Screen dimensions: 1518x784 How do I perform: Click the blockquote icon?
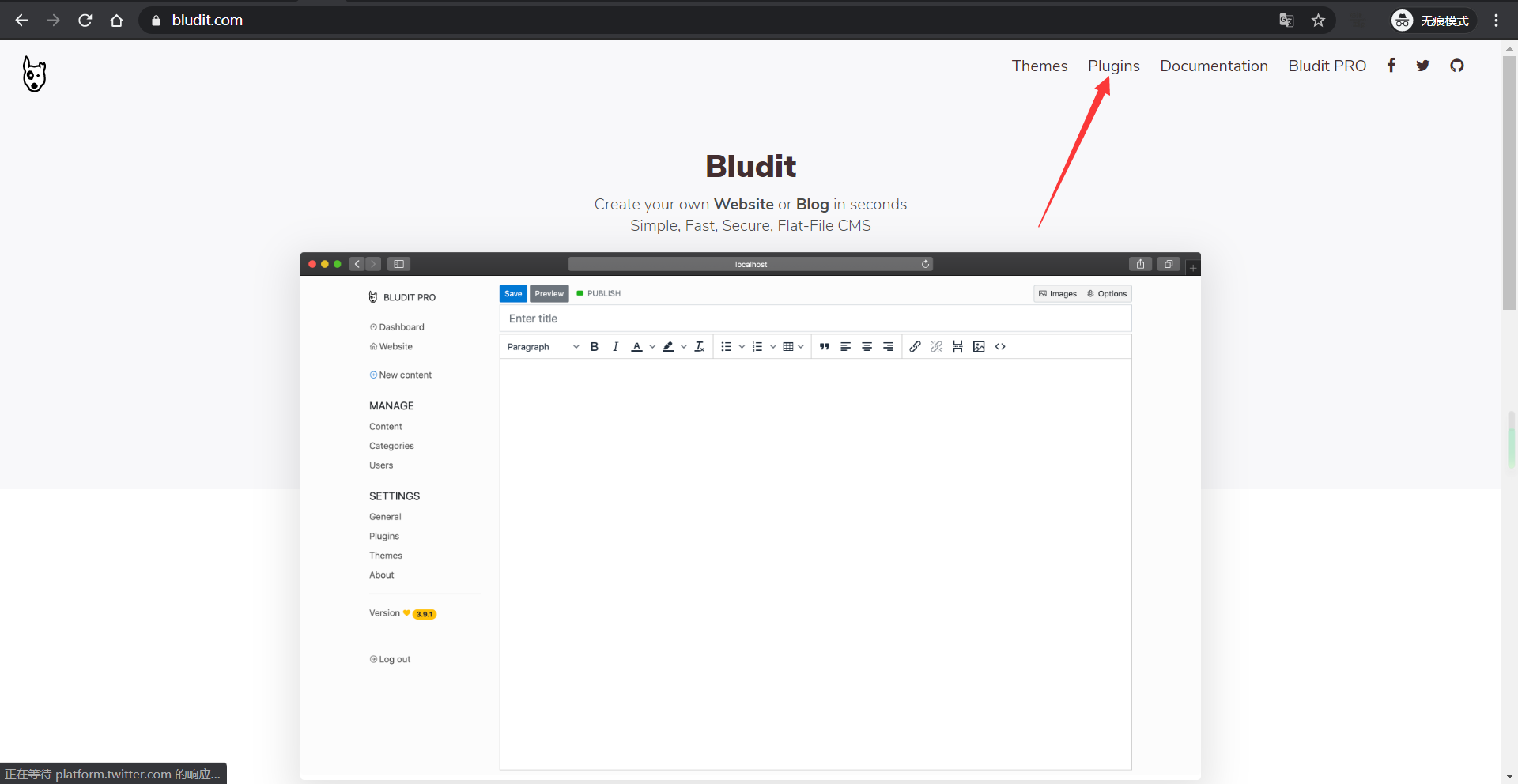(x=824, y=347)
